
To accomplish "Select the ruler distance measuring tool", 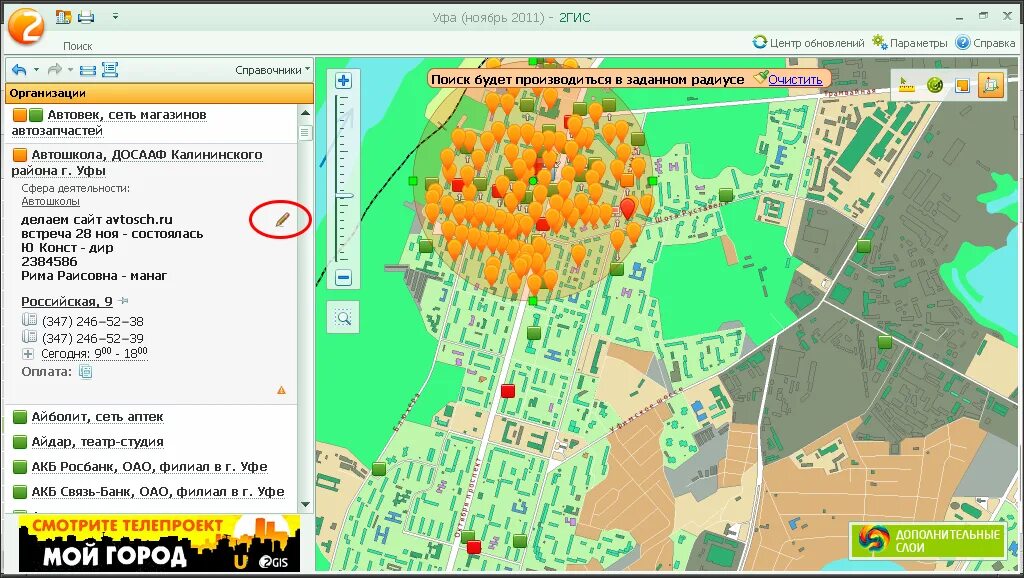I will (906, 85).
